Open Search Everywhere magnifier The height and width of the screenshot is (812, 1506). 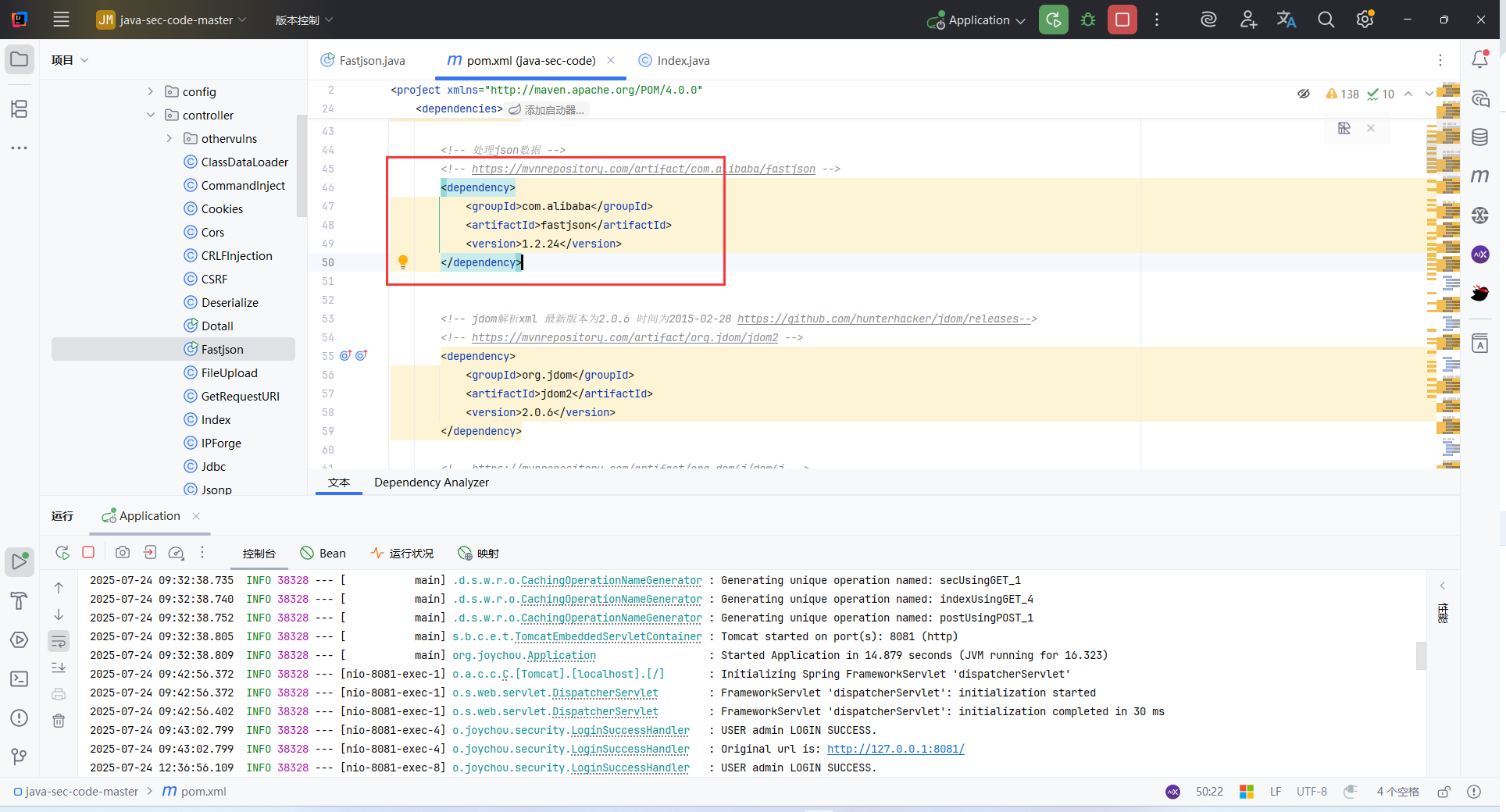(x=1326, y=20)
